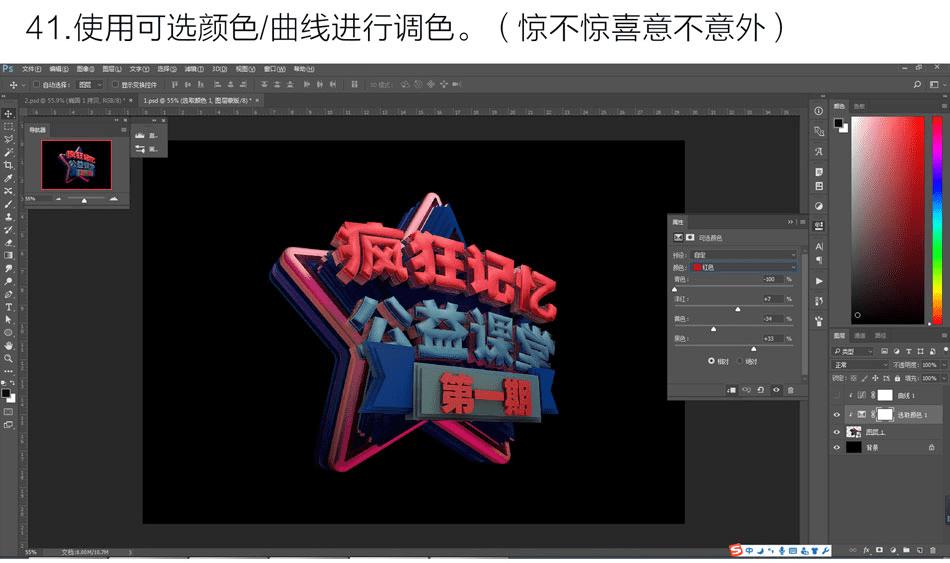Screen dimensions: 950x563
Task: Clip adjustment to layer below in Properties
Action: pos(731,390)
